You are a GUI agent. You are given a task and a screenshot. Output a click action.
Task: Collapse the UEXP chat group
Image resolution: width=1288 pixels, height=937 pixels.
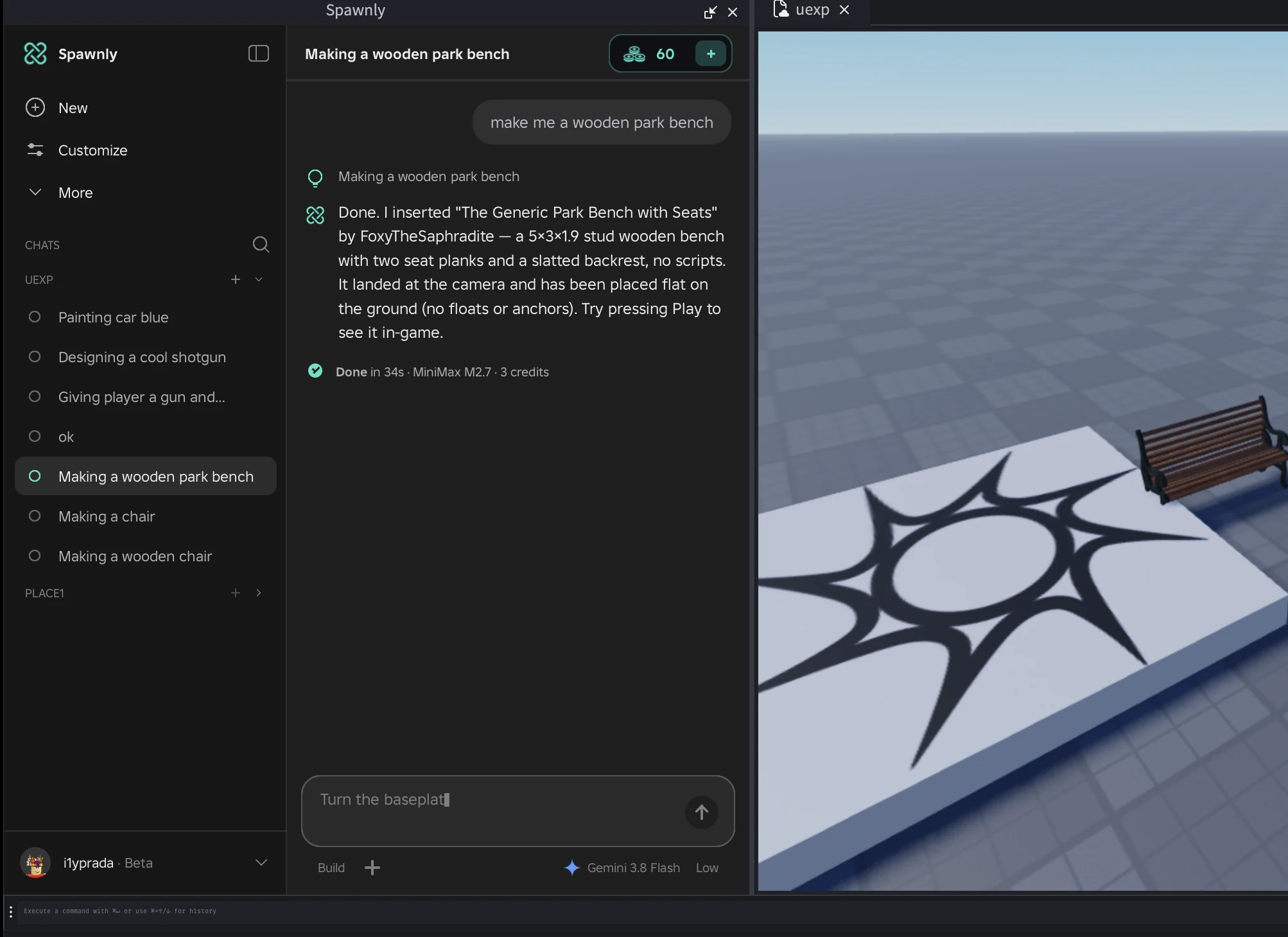coord(259,279)
